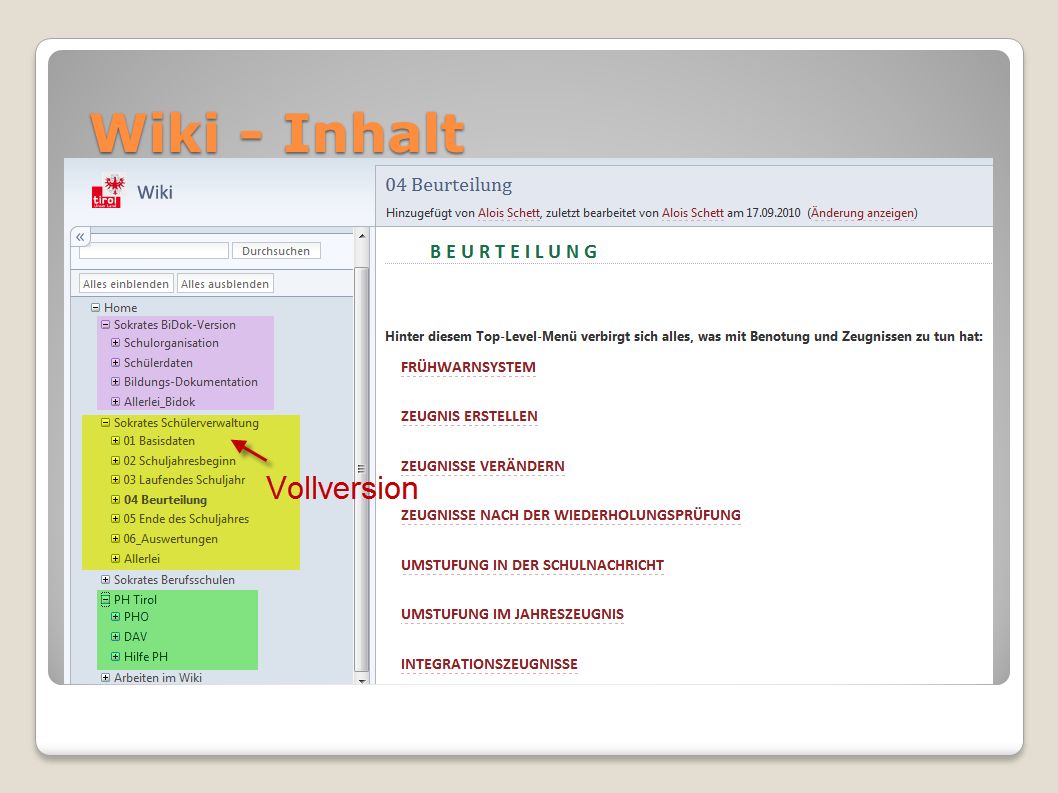Screen dimensions: 1058x793
Task: Open Umstufung in der Schulnachricht link
Action: [x=532, y=565]
